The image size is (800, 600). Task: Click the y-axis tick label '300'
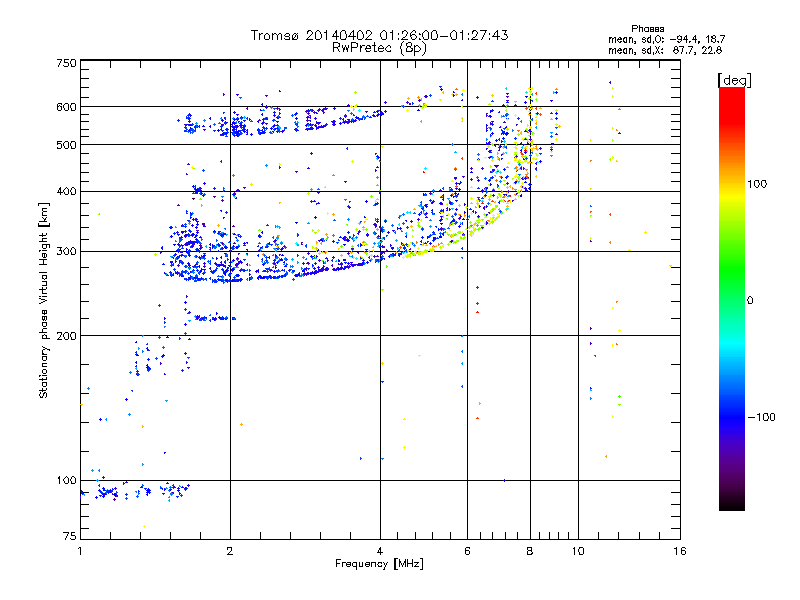coord(66,251)
